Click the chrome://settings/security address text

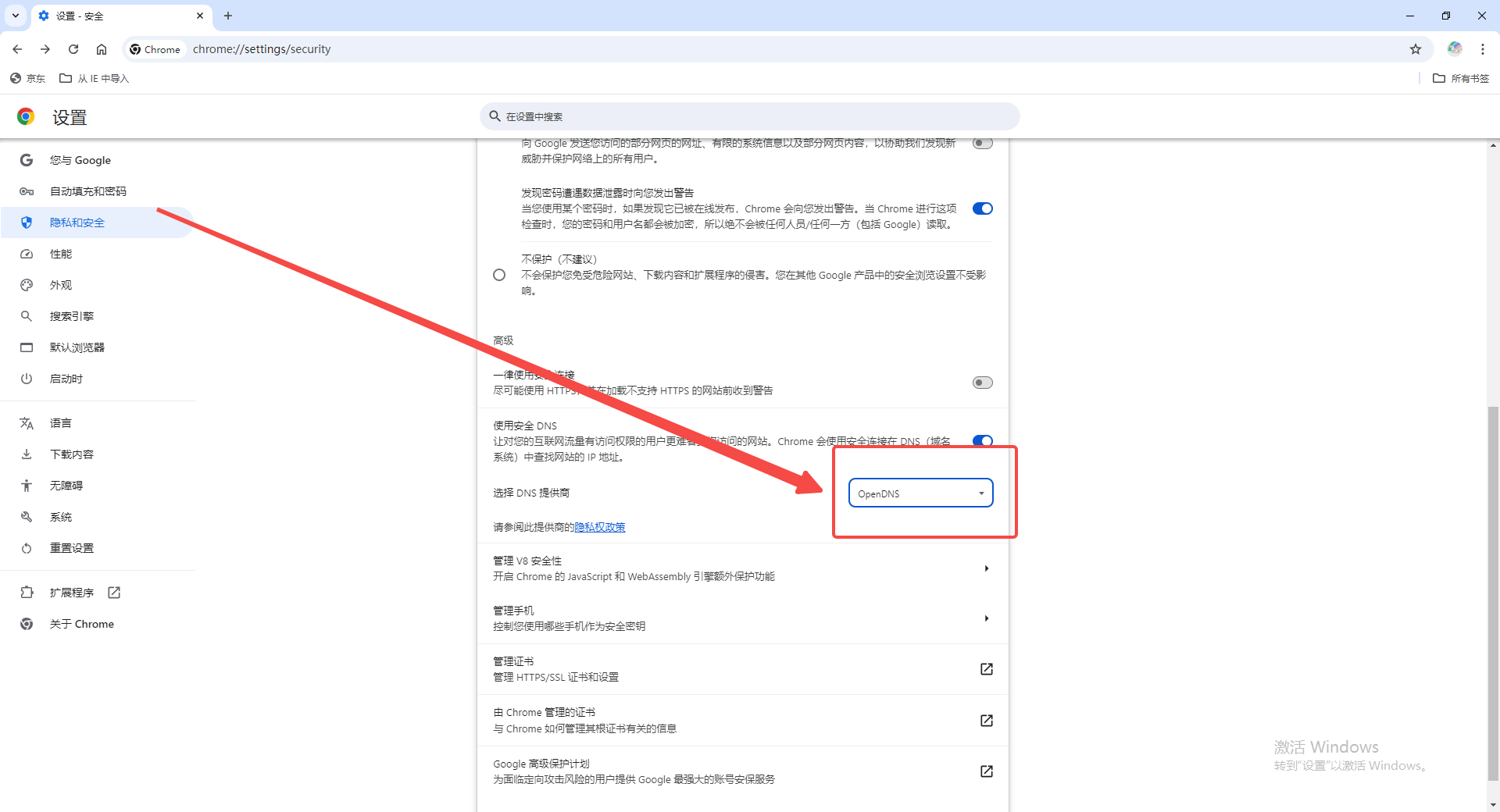point(262,49)
